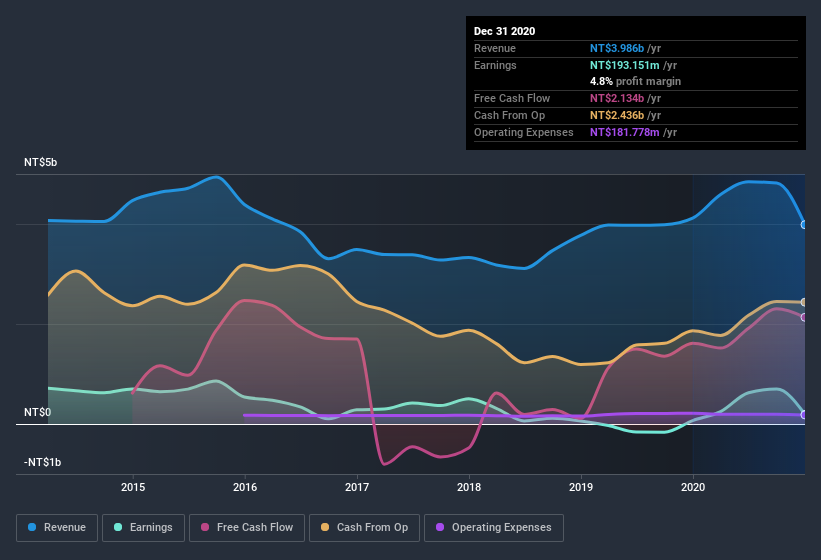Click the NT$2.134b free cash flow value
The width and height of the screenshot is (821, 560).
pyautogui.click(x=617, y=98)
